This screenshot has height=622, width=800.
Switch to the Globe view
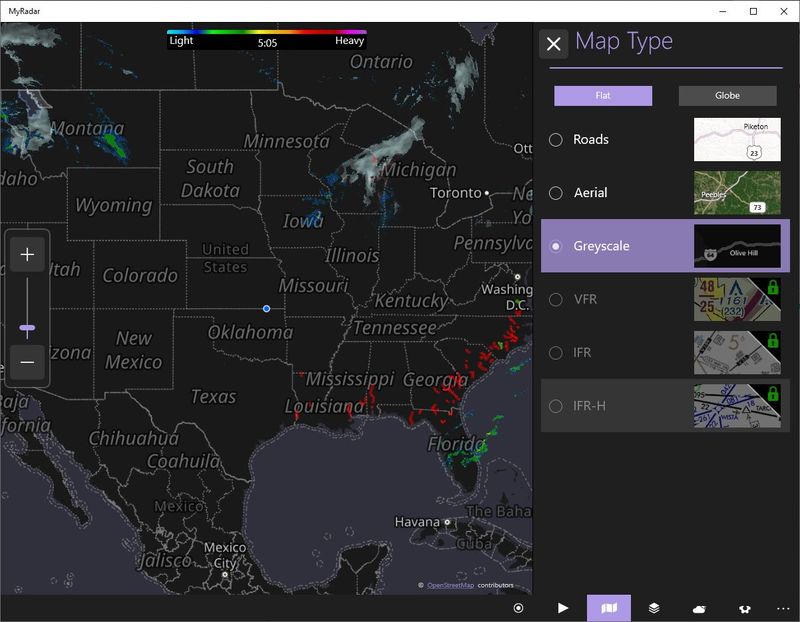[x=726, y=95]
